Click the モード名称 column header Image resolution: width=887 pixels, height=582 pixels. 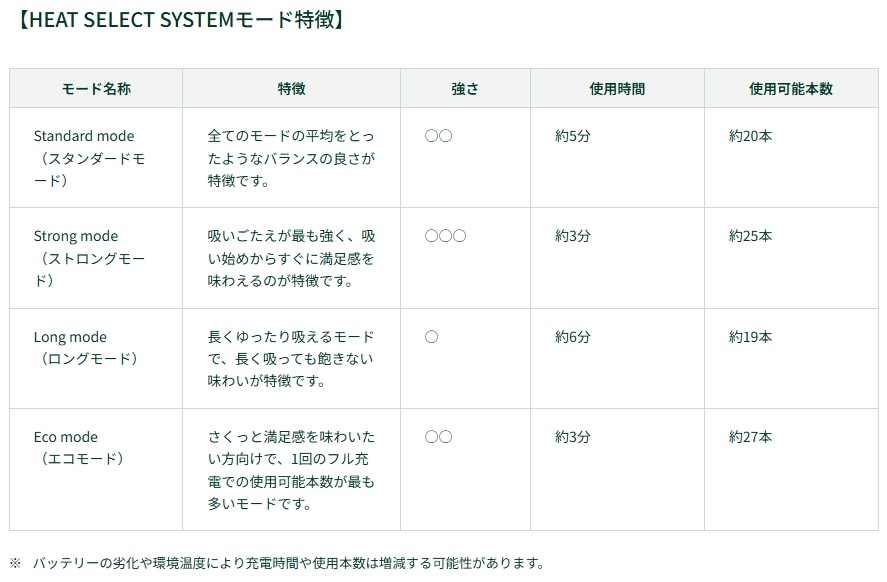tap(96, 89)
